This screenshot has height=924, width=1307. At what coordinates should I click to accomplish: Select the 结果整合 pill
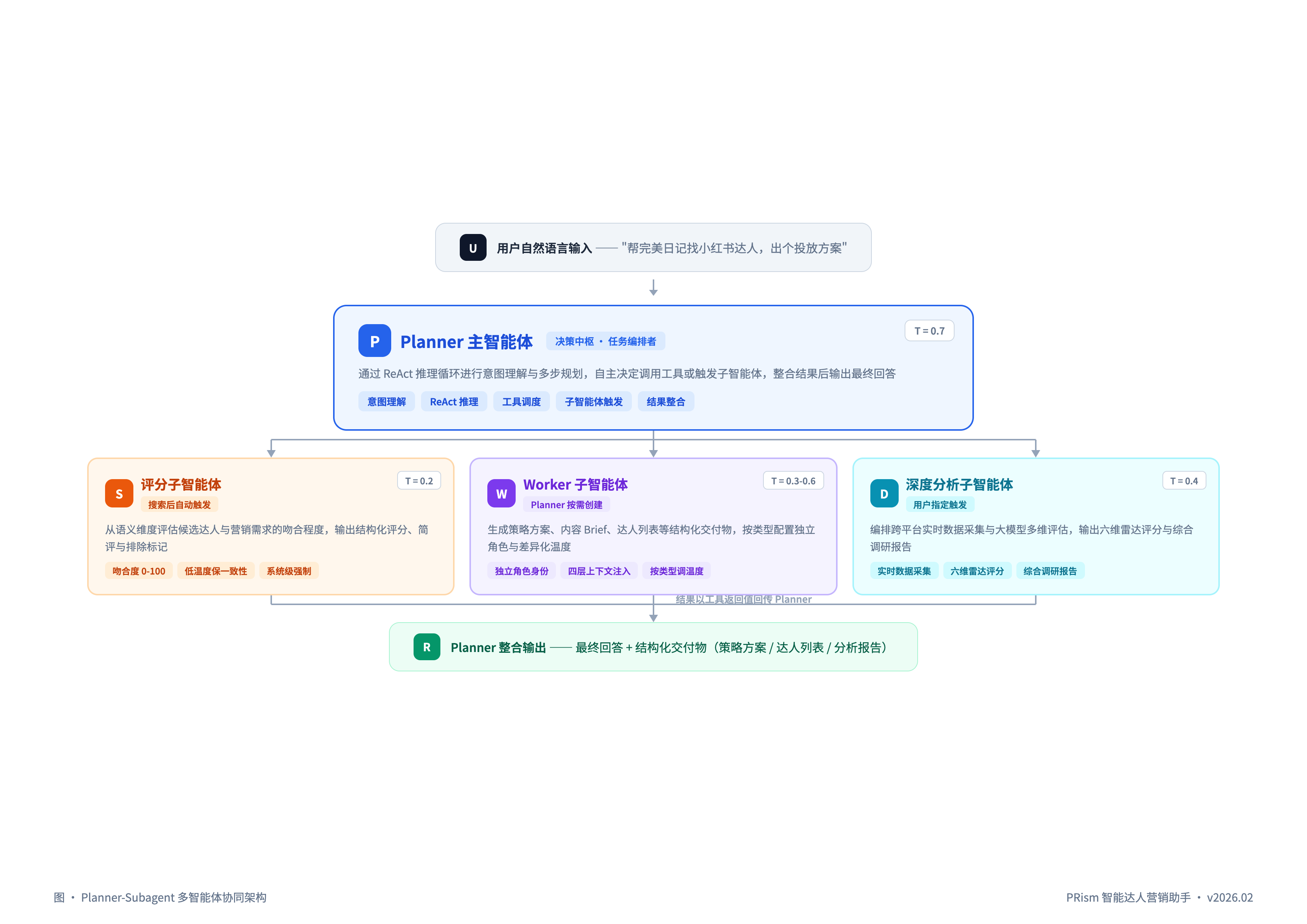(x=666, y=401)
